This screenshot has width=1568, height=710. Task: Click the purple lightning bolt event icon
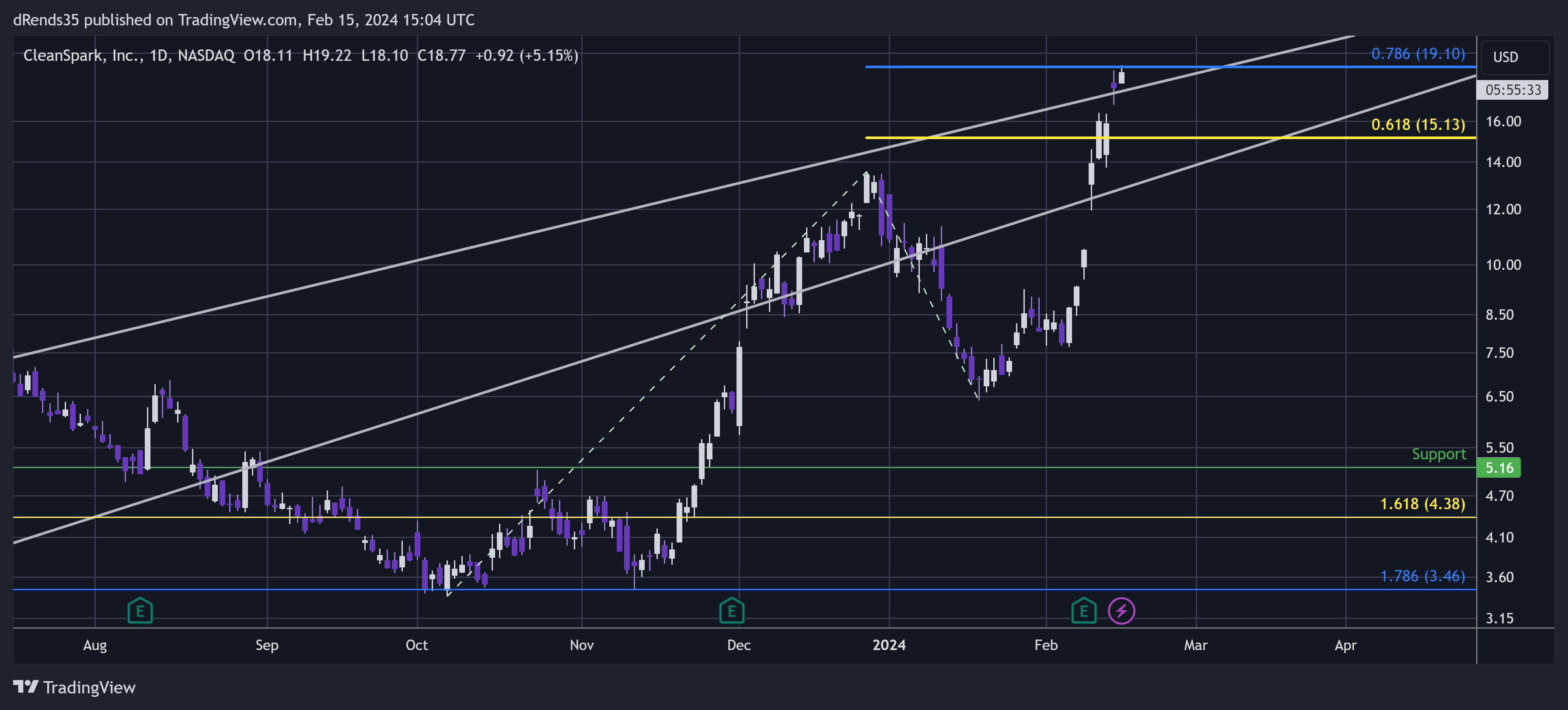pos(1121,610)
